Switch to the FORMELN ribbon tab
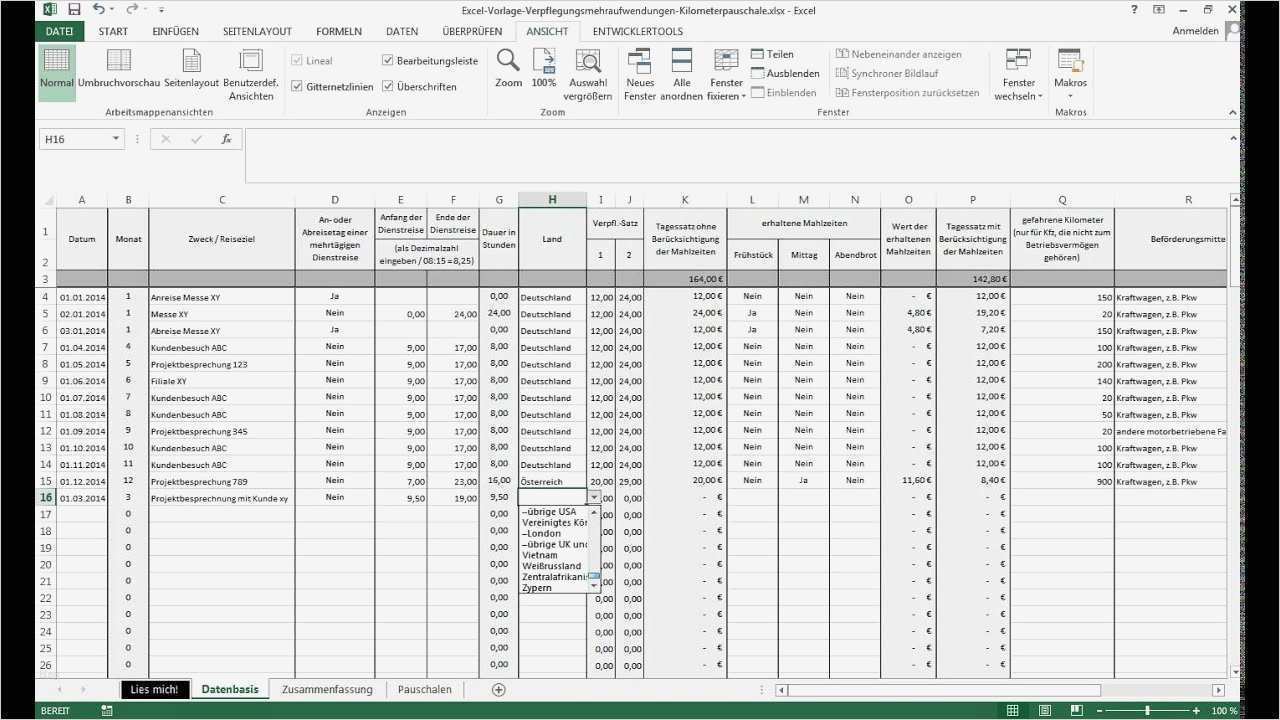1280x720 pixels. click(x=339, y=31)
